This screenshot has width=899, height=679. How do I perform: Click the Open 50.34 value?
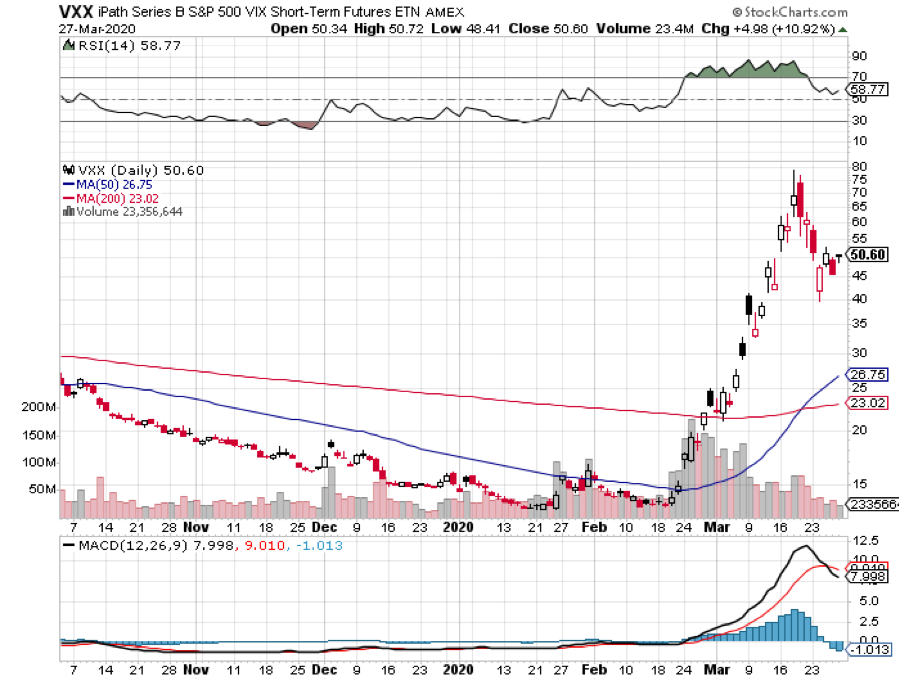(308, 29)
